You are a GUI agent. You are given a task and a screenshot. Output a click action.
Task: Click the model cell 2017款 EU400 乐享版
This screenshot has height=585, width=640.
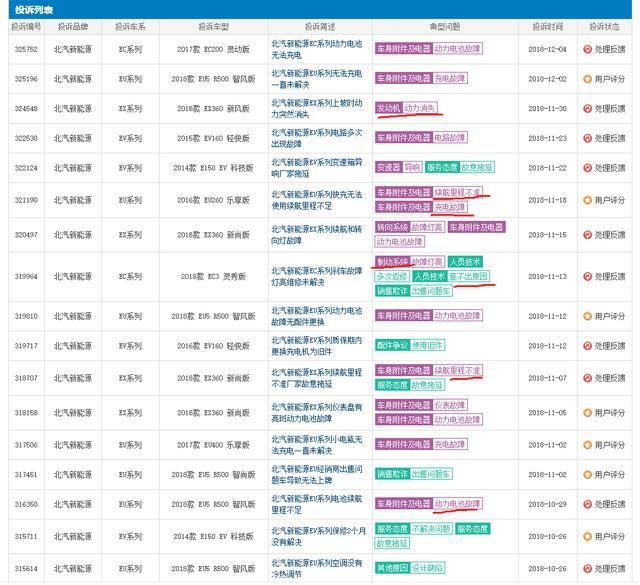click(x=213, y=445)
